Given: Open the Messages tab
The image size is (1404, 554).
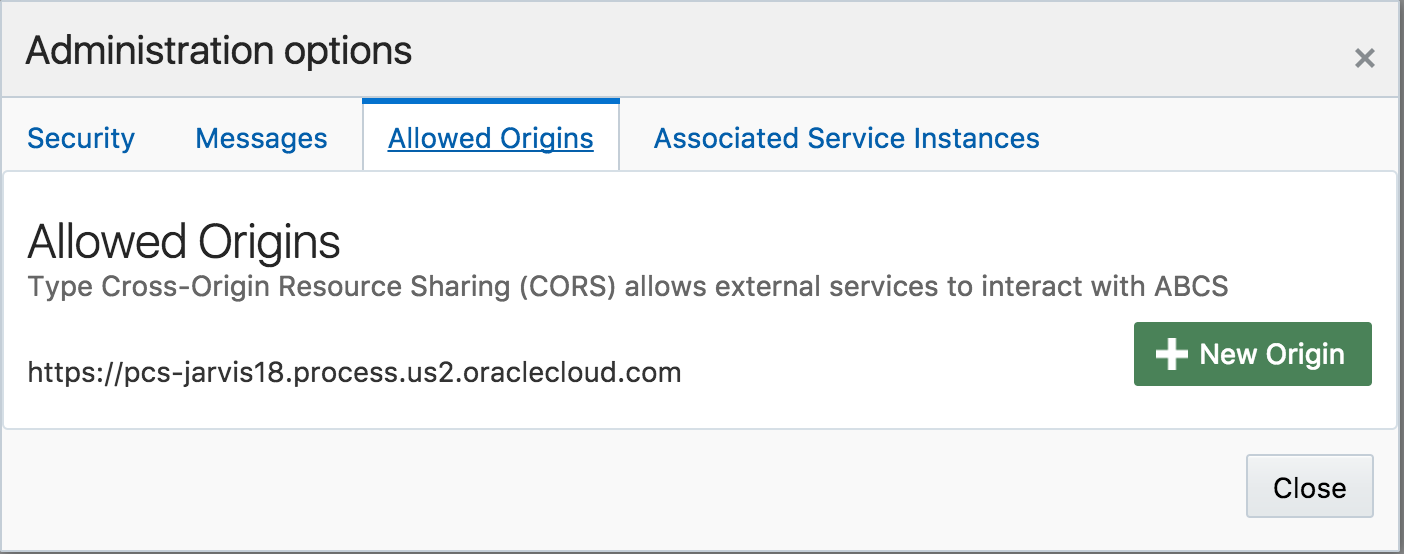Looking at the screenshot, I should click(x=261, y=138).
